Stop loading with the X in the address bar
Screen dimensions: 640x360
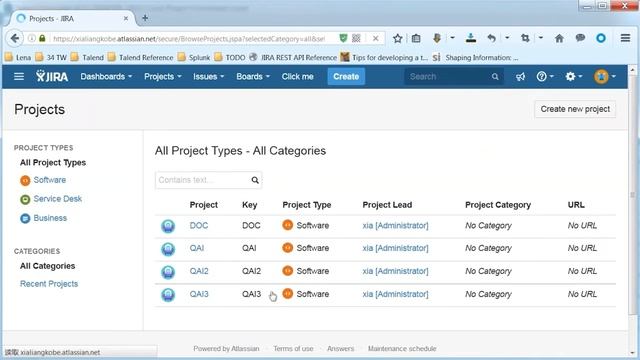(x=376, y=38)
